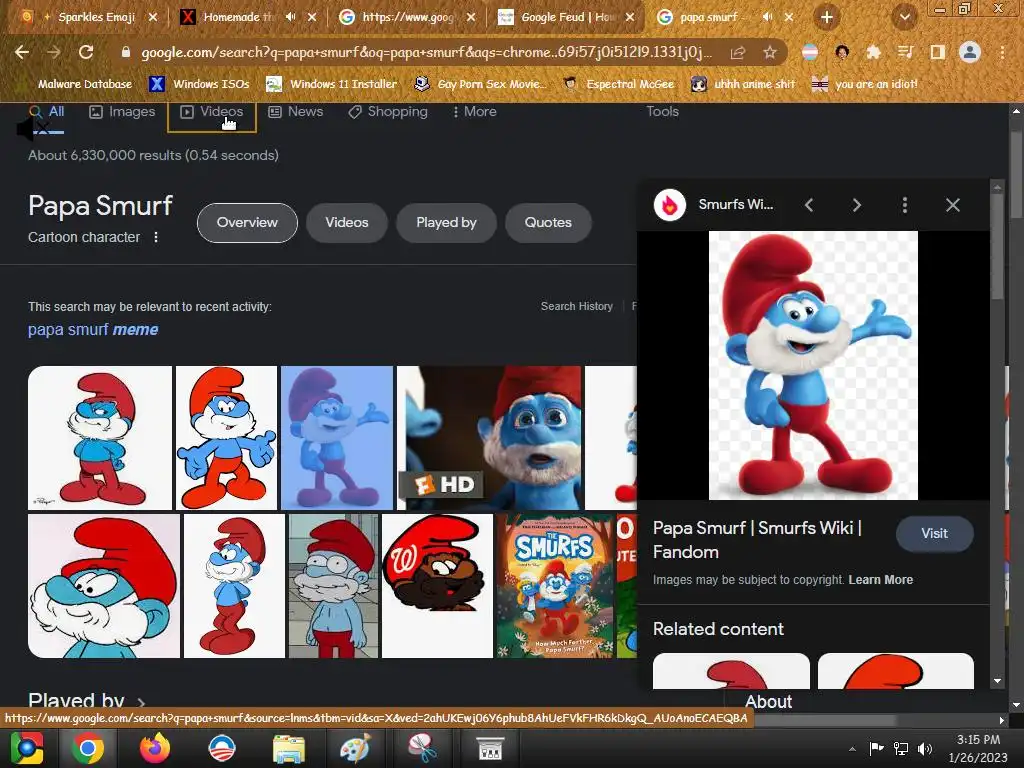Select the Videos chip under Papa Smurf
The width and height of the screenshot is (1024, 768).
[347, 223]
